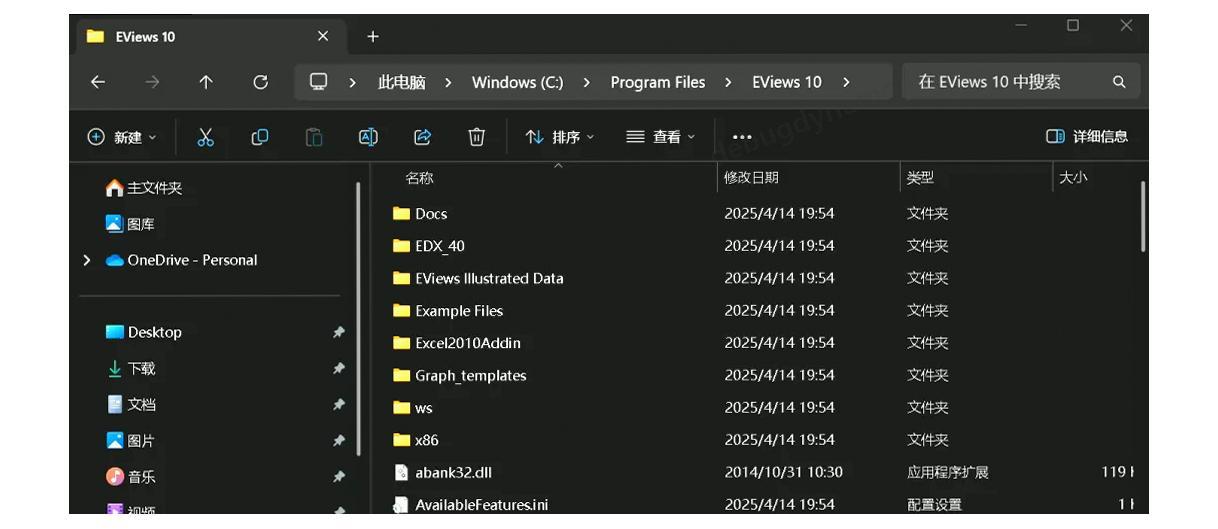1218x529 pixels.
Task: Click the Share icon in toolbar
Action: [422, 137]
